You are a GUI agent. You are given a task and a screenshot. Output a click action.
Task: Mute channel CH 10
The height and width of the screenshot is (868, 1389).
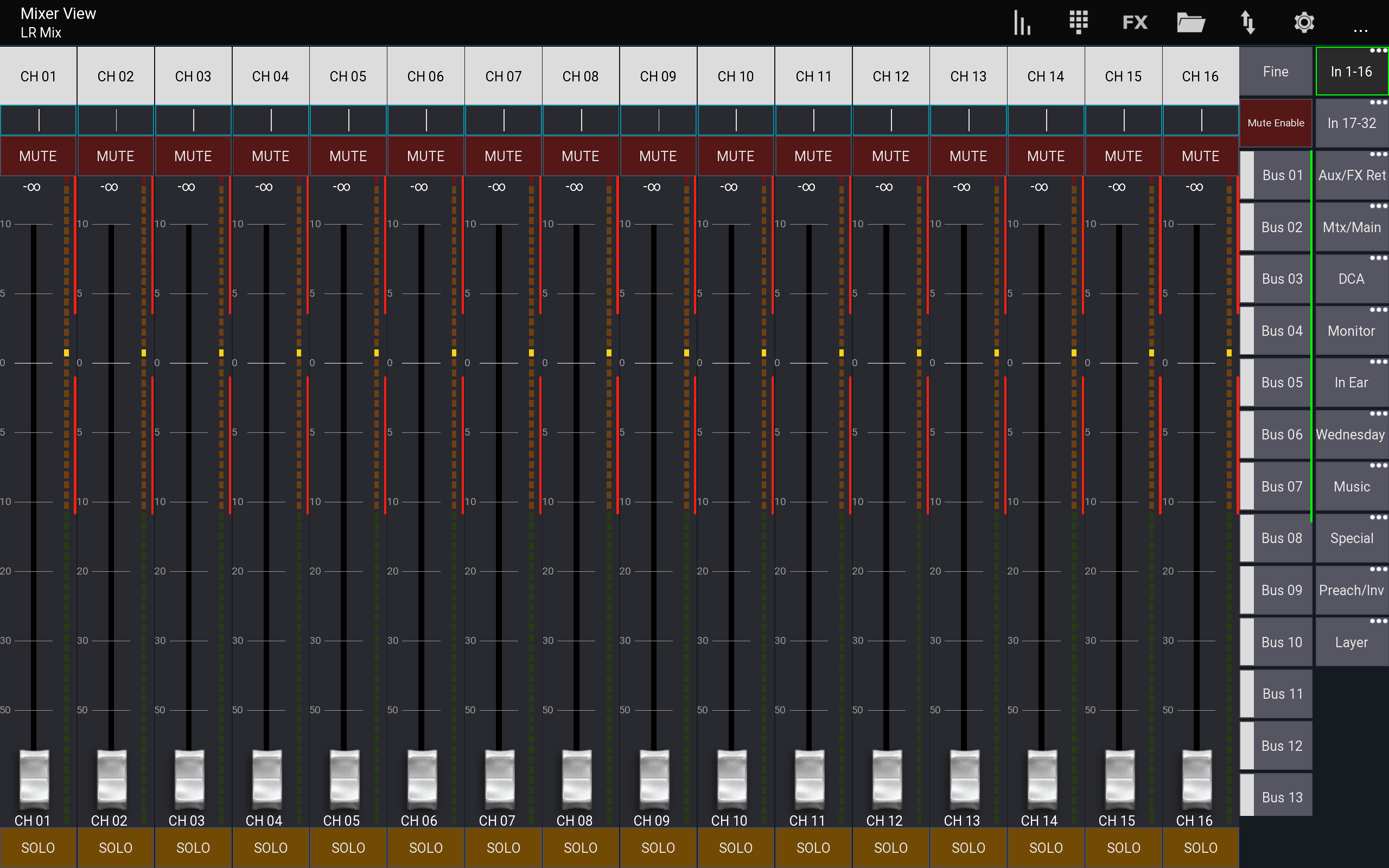pyautogui.click(x=736, y=156)
